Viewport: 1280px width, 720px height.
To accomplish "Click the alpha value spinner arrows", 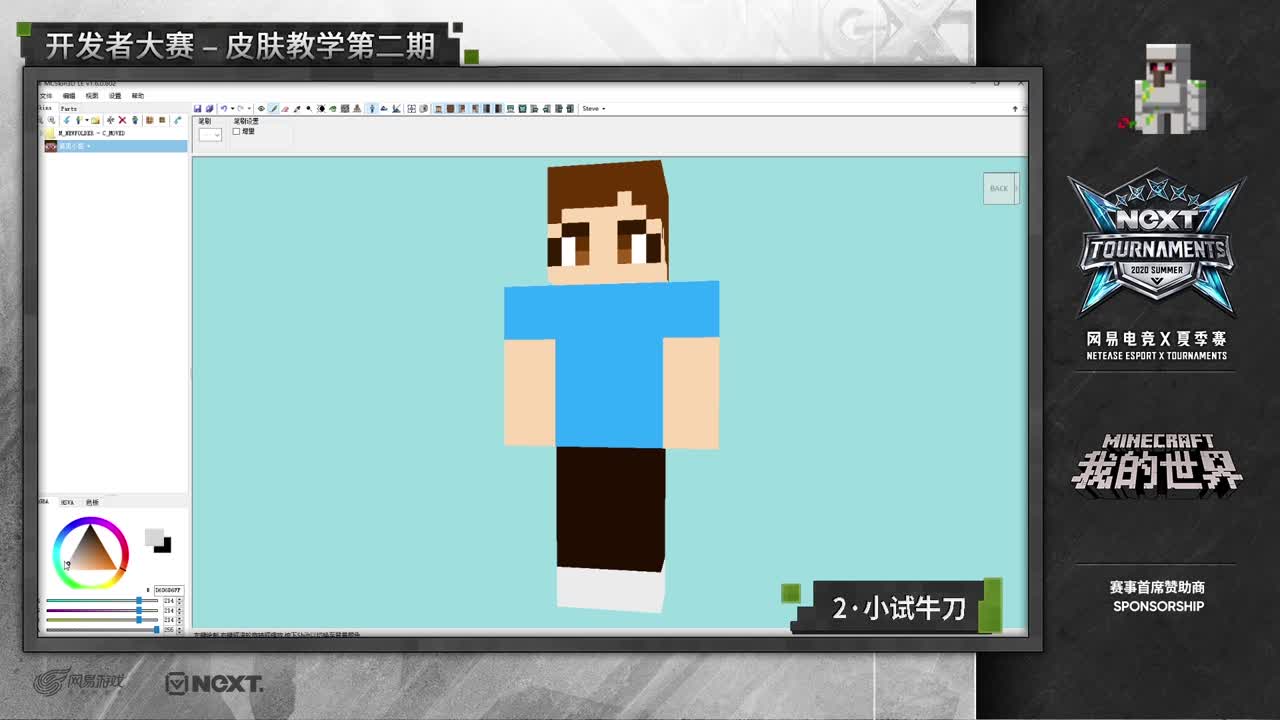I will point(180,630).
